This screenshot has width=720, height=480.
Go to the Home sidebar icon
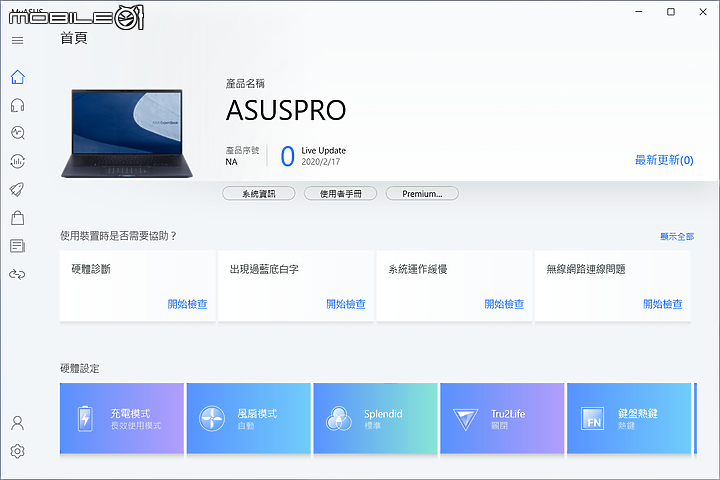17,77
